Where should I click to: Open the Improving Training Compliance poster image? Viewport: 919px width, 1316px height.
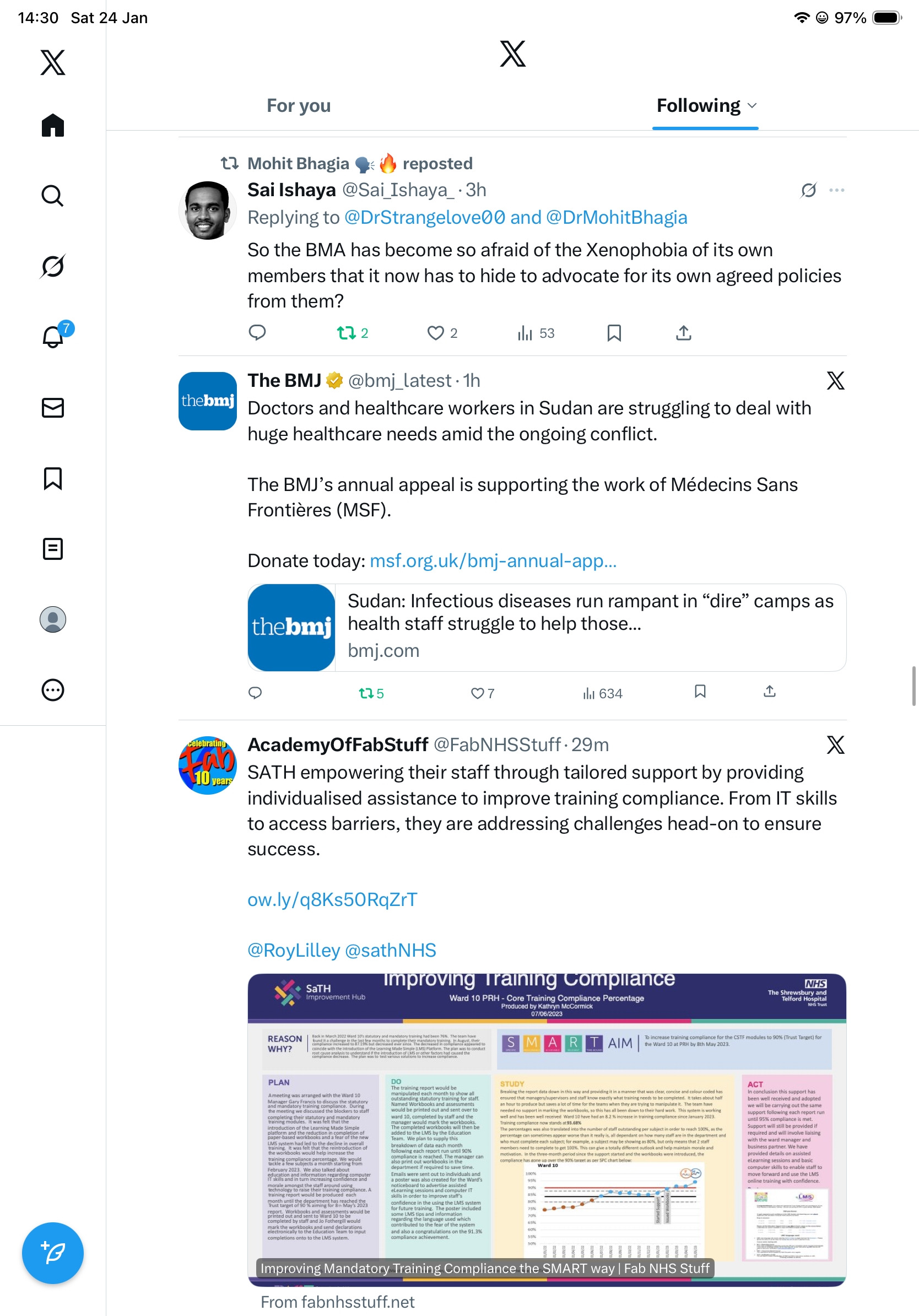point(547,1130)
